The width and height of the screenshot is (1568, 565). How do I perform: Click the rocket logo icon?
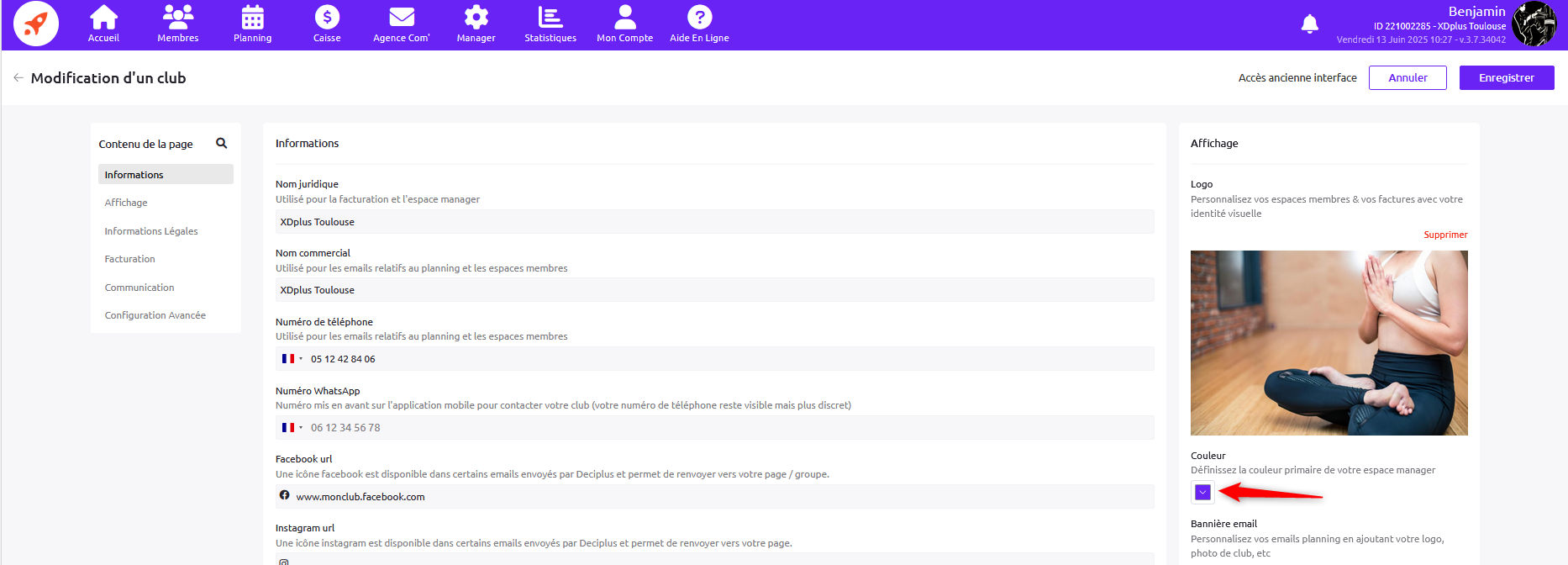(36, 24)
